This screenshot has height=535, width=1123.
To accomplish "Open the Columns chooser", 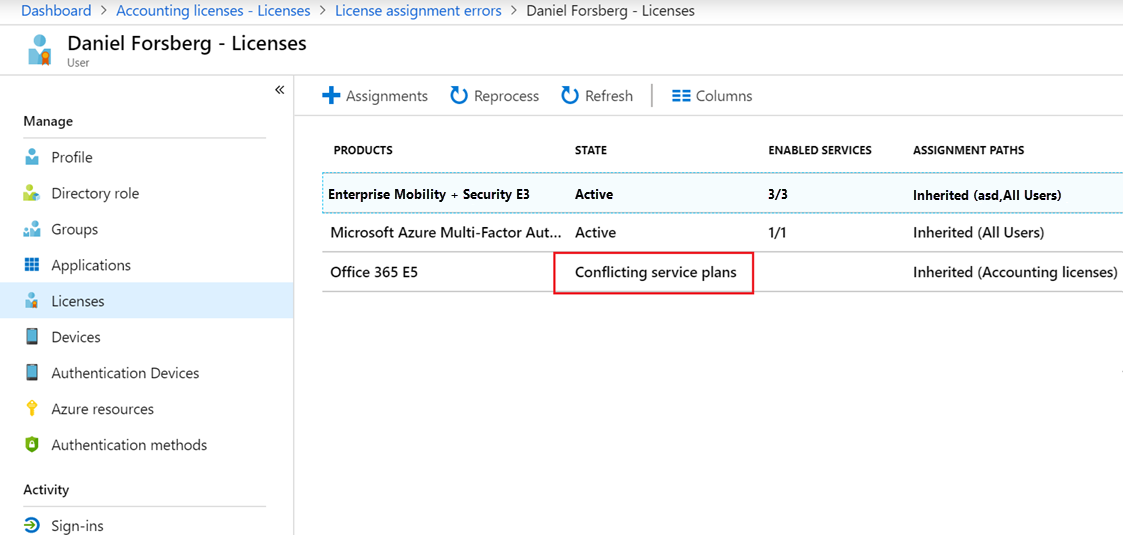I will click(712, 96).
